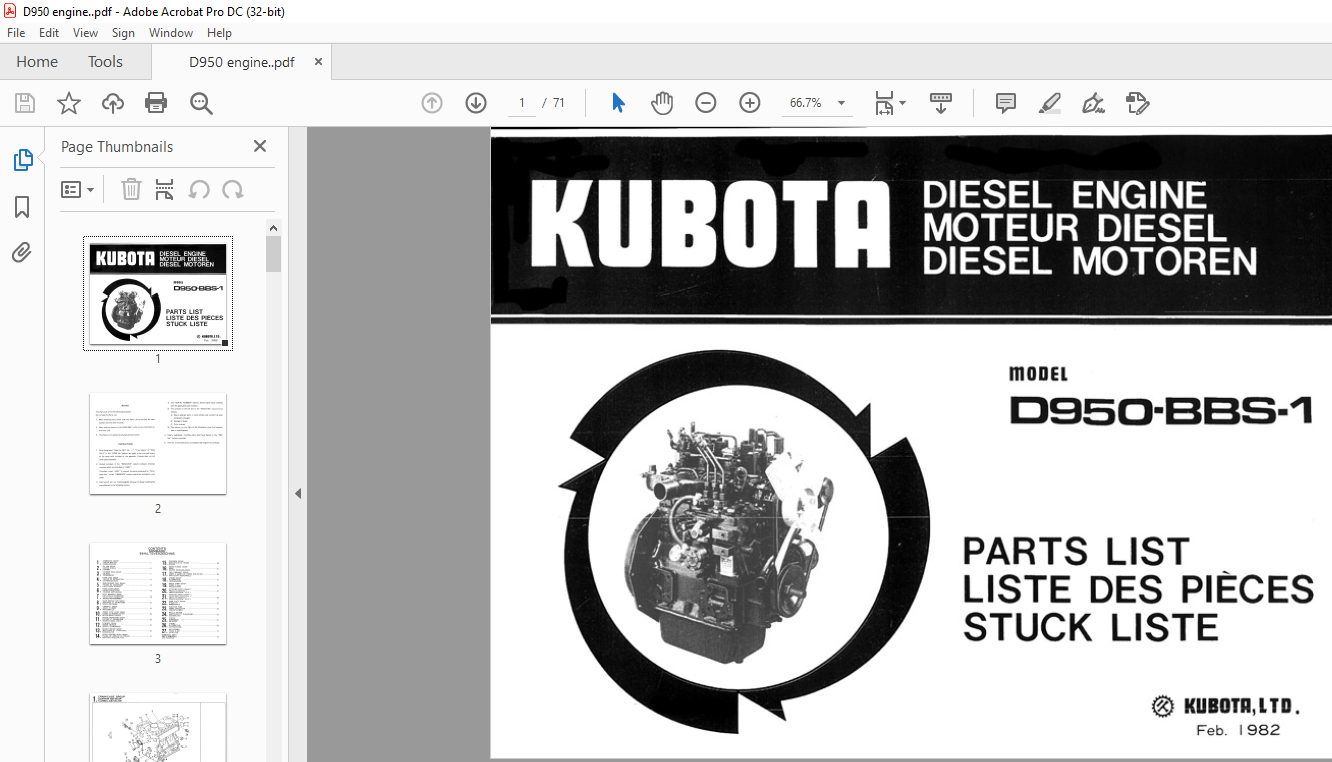Add a comment sticky note

[x=1006, y=103]
